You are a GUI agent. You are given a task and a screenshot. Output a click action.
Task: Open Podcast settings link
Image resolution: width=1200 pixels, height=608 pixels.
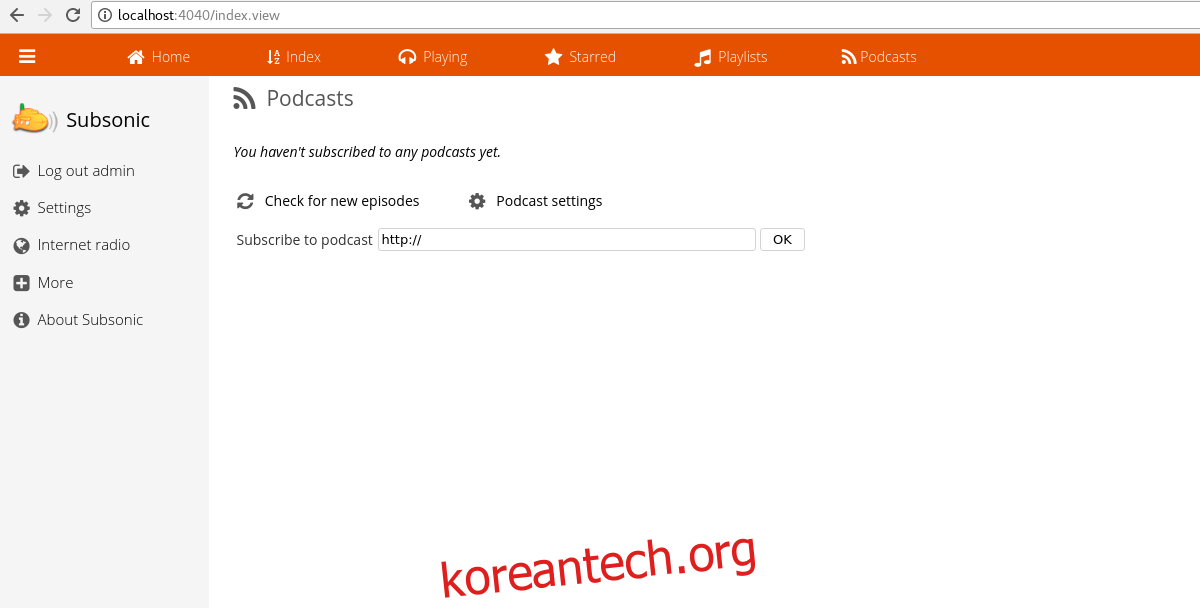(x=549, y=201)
